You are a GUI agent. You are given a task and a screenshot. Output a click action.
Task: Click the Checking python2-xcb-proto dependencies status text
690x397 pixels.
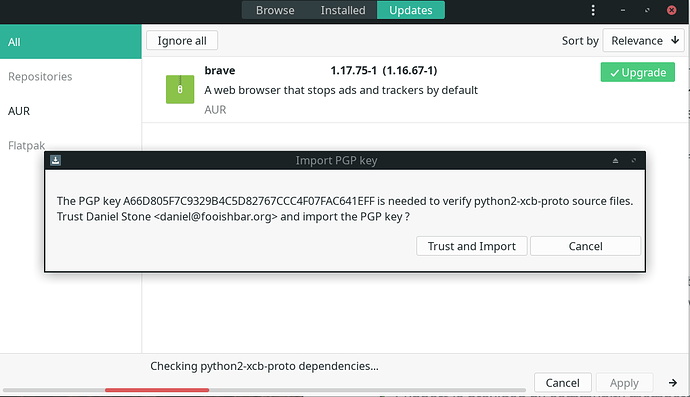click(x=264, y=366)
